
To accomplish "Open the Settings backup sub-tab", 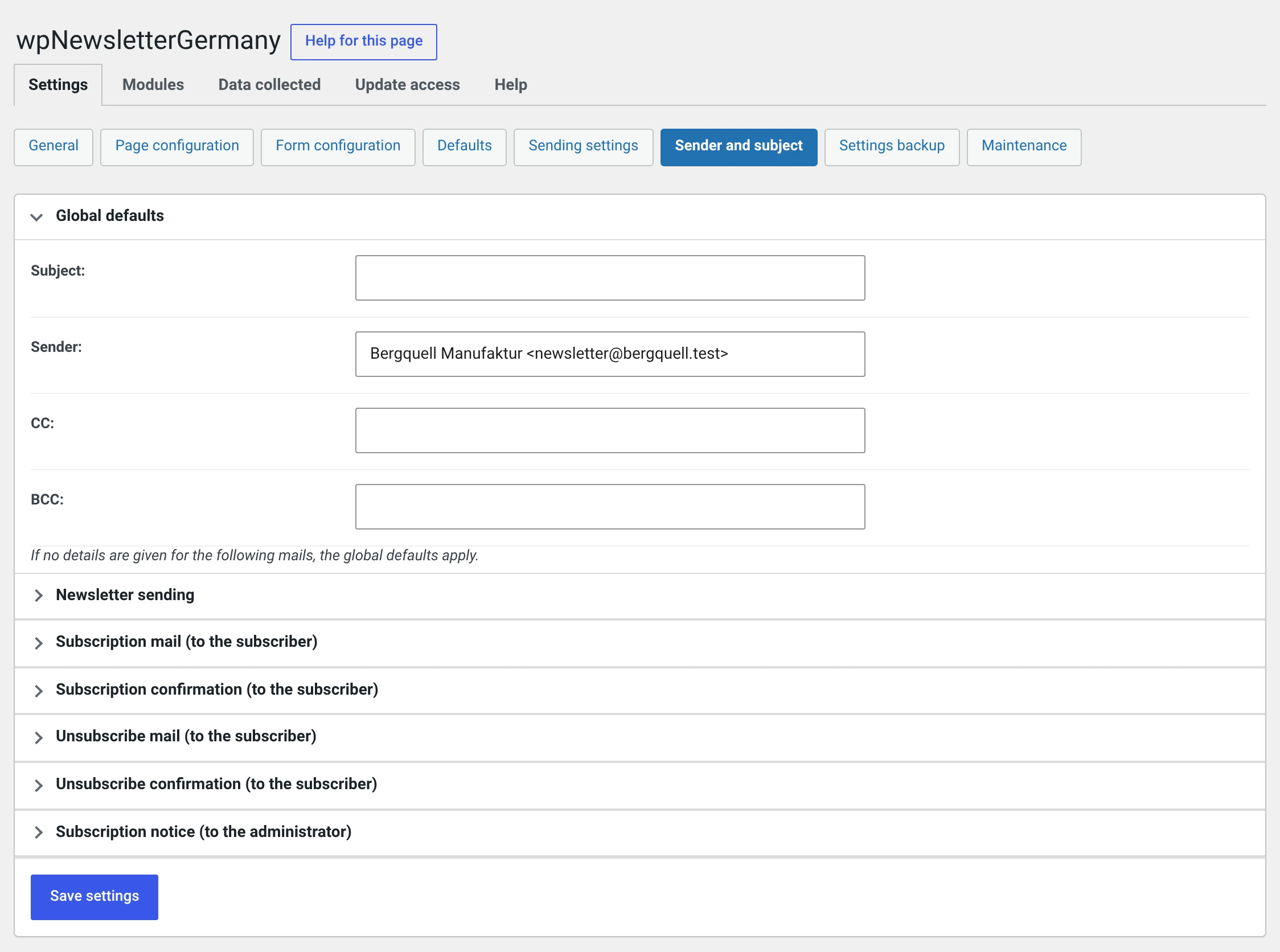I will point(892,146).
